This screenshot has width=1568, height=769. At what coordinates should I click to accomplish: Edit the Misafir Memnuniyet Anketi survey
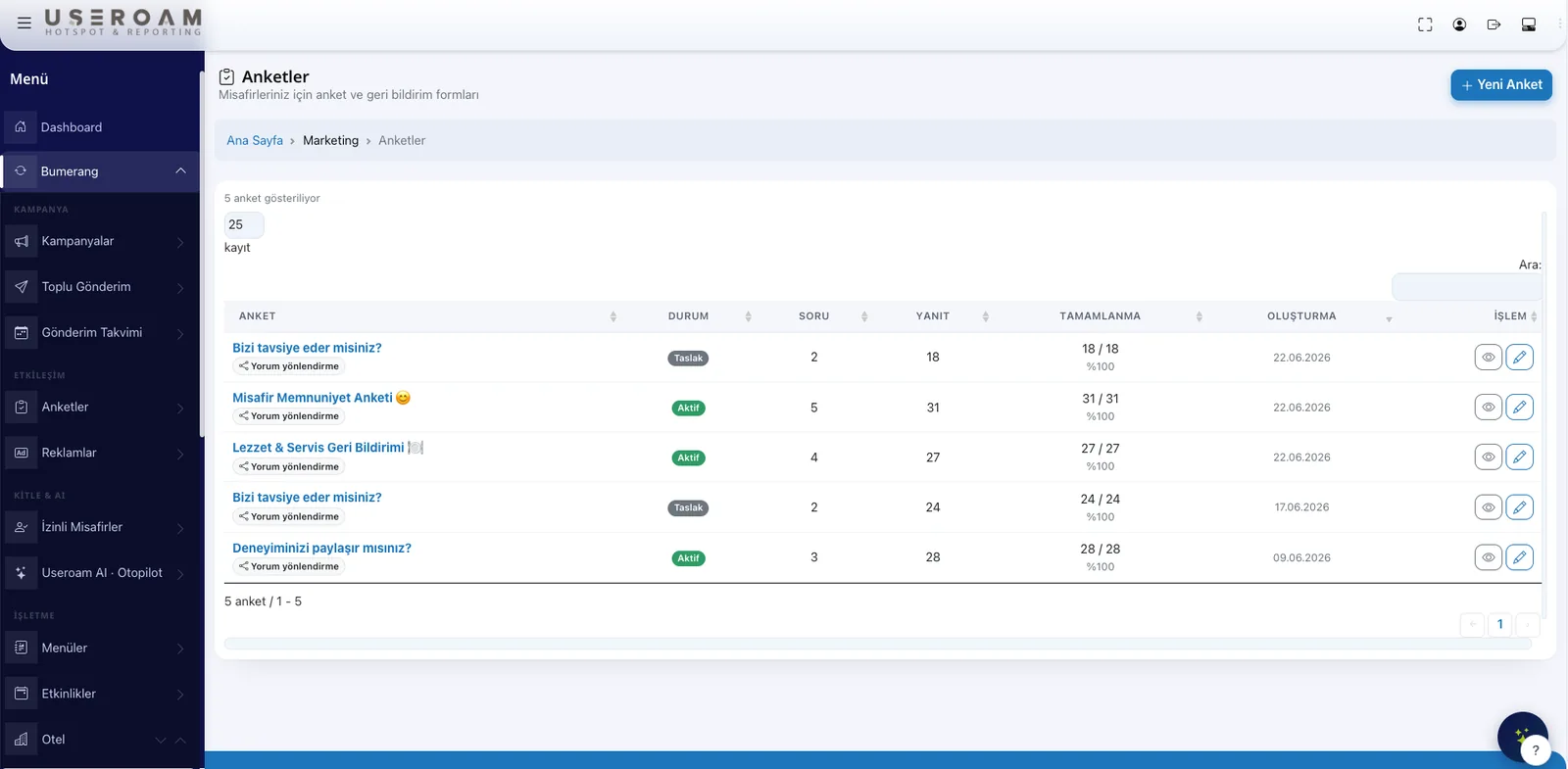click(1519, 408)
